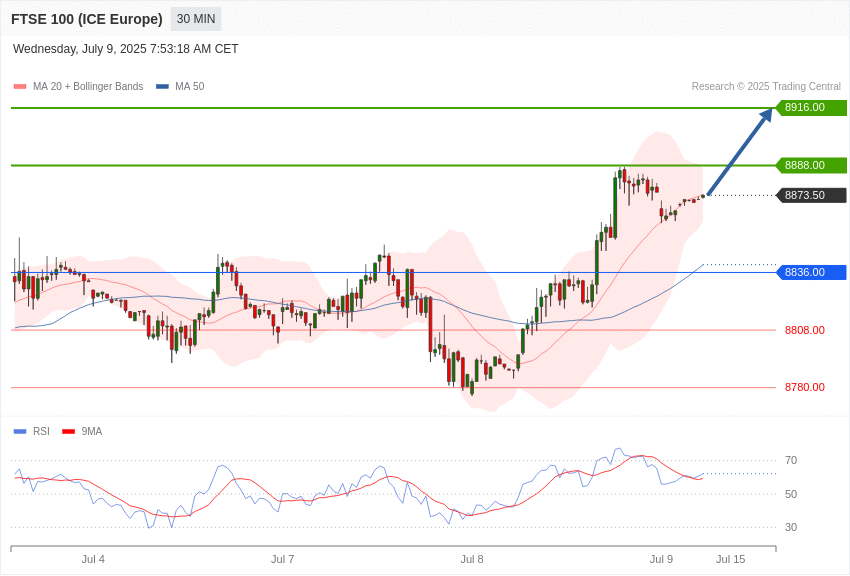Click the 8836.00 pivot price label

(812, 272)
